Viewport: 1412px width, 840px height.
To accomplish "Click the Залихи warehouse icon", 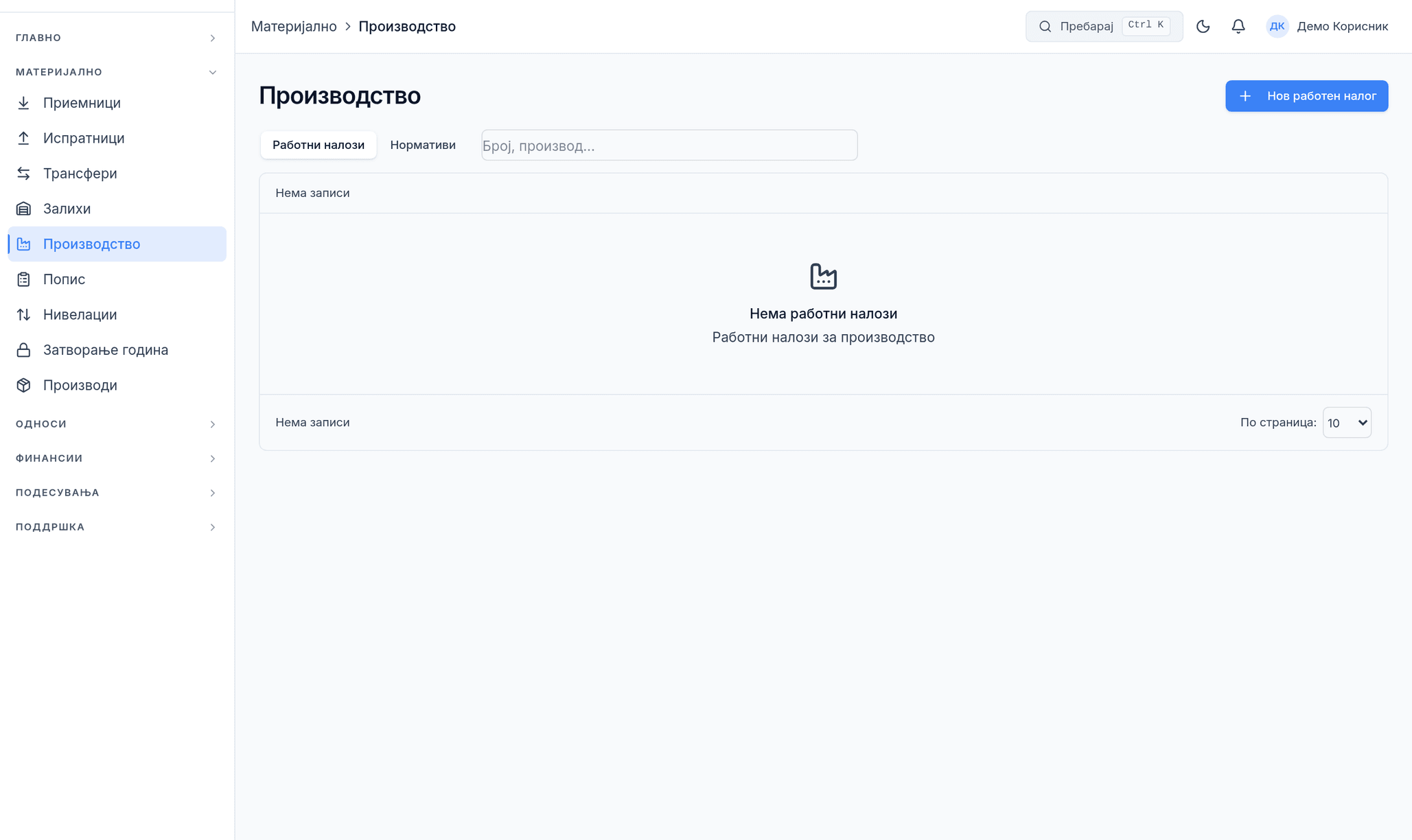I will (x=23, y=209).
